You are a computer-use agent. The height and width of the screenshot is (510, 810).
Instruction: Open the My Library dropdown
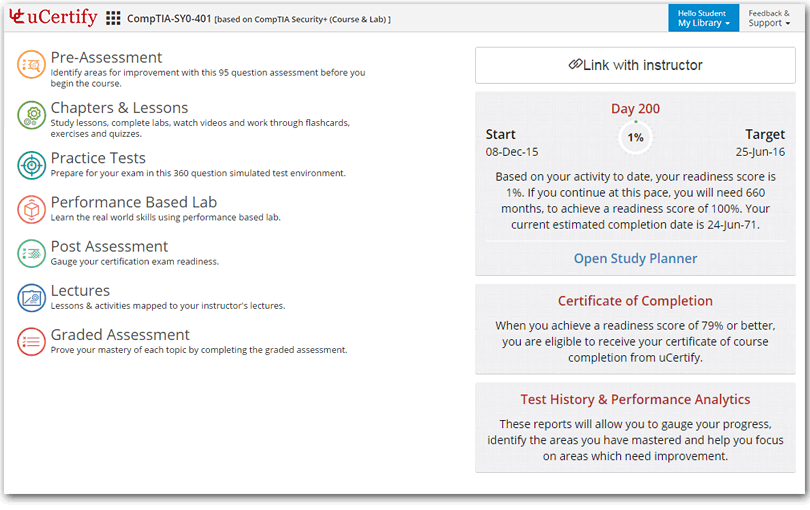coord(704,18)
